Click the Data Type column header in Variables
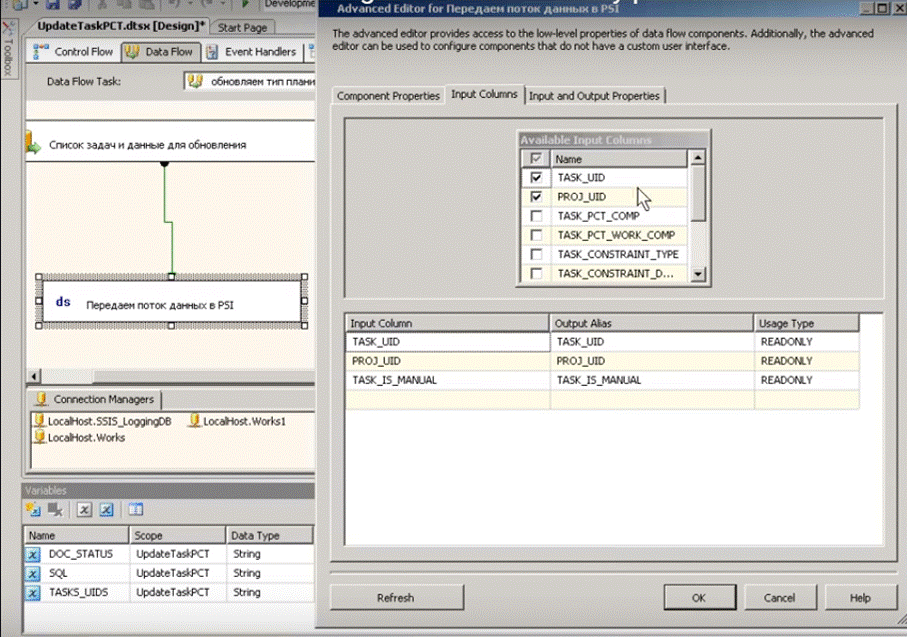 tap(269, 536)
